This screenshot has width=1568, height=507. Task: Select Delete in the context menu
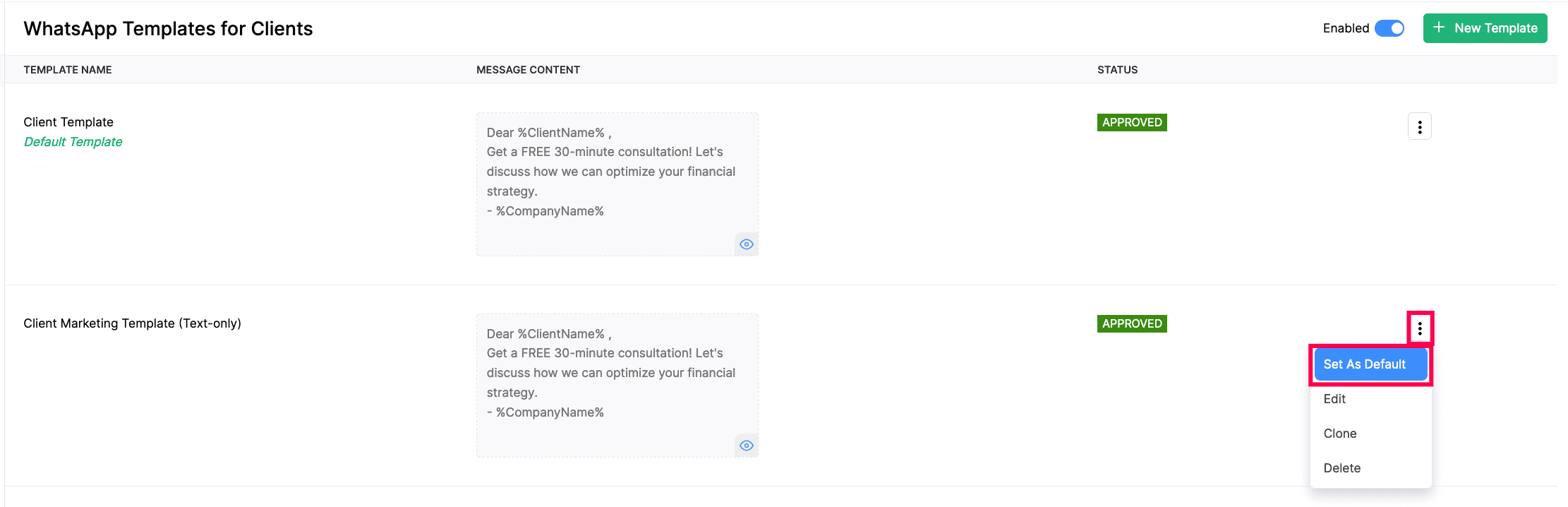point(1341,468)
